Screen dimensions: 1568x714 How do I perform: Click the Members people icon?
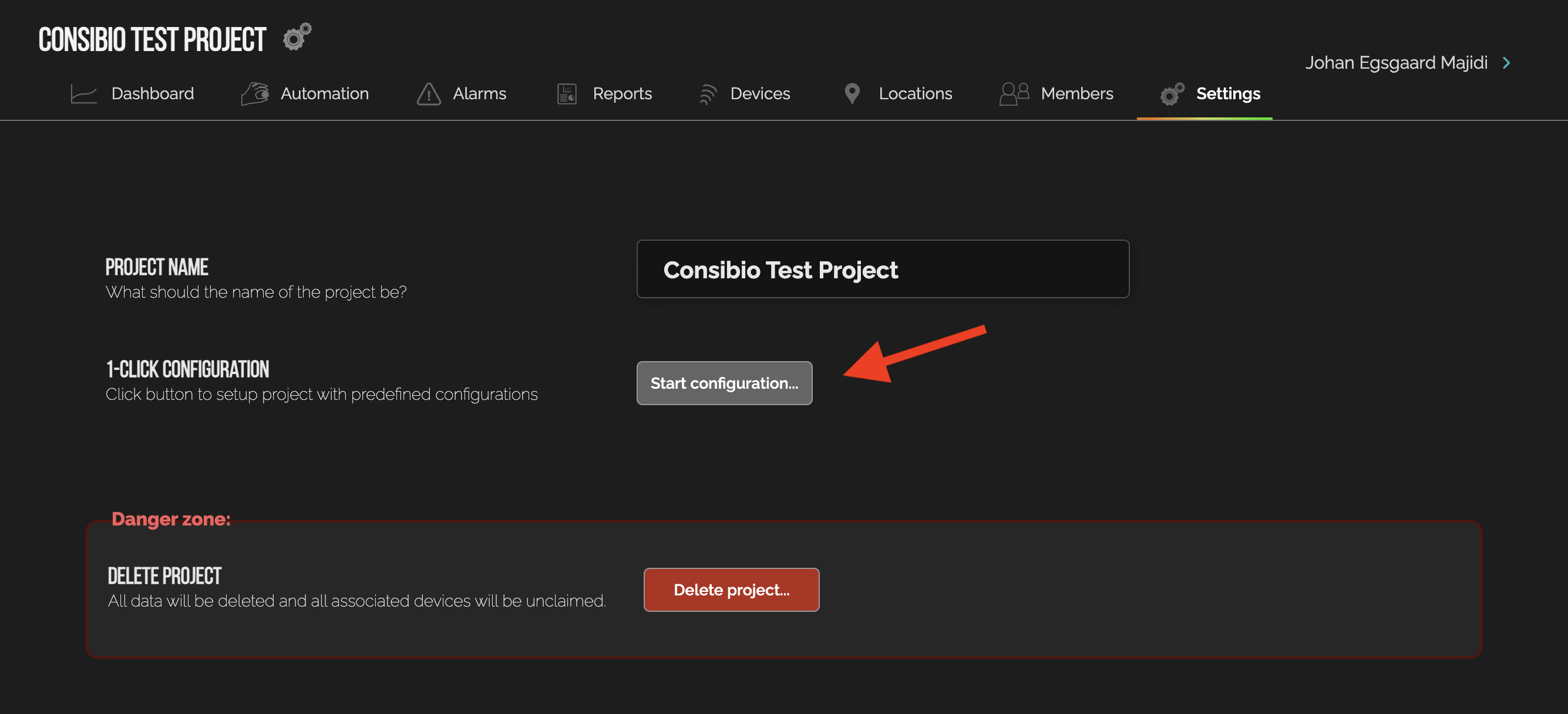click(1014, 94)
